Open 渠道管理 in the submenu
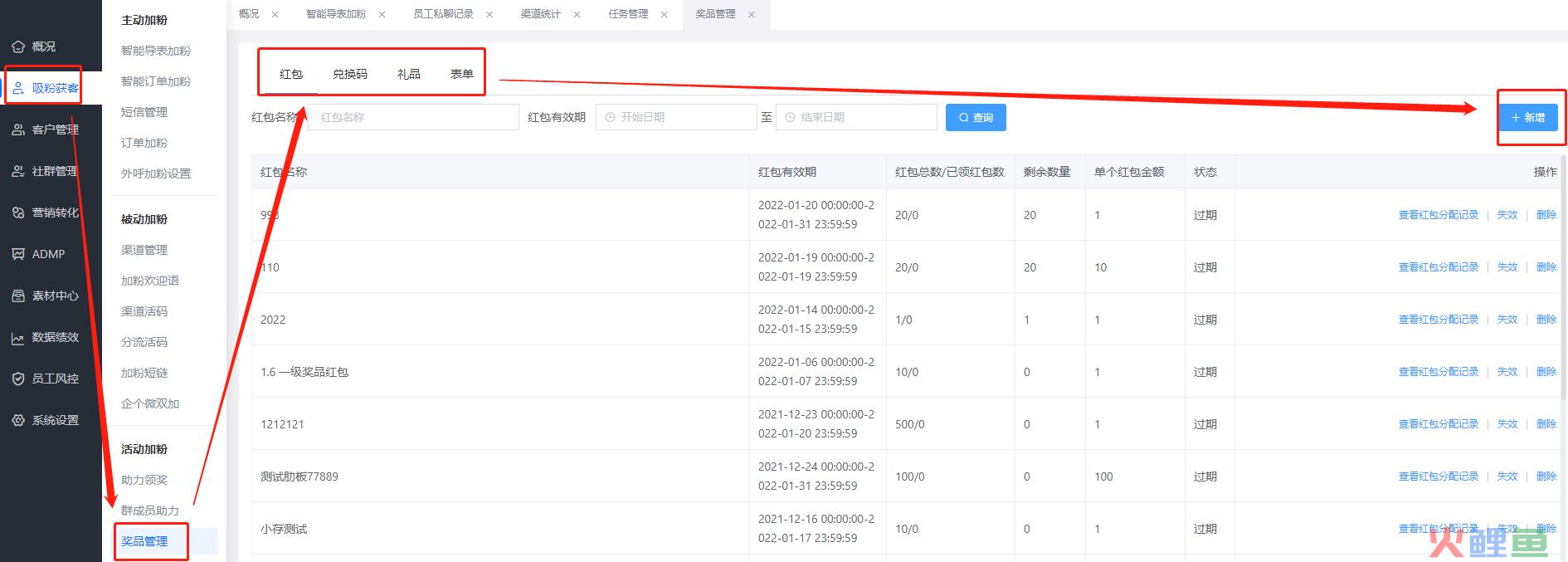1568x562 pixels. pyautogui.click(x=144, y=250)
